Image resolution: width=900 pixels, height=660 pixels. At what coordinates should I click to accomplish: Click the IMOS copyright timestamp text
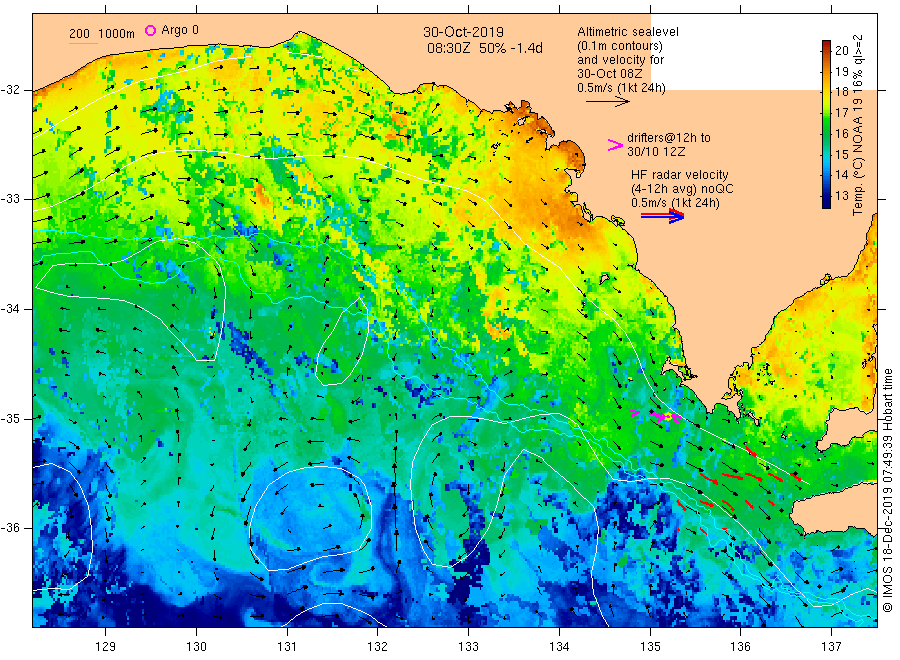(887, 490)
